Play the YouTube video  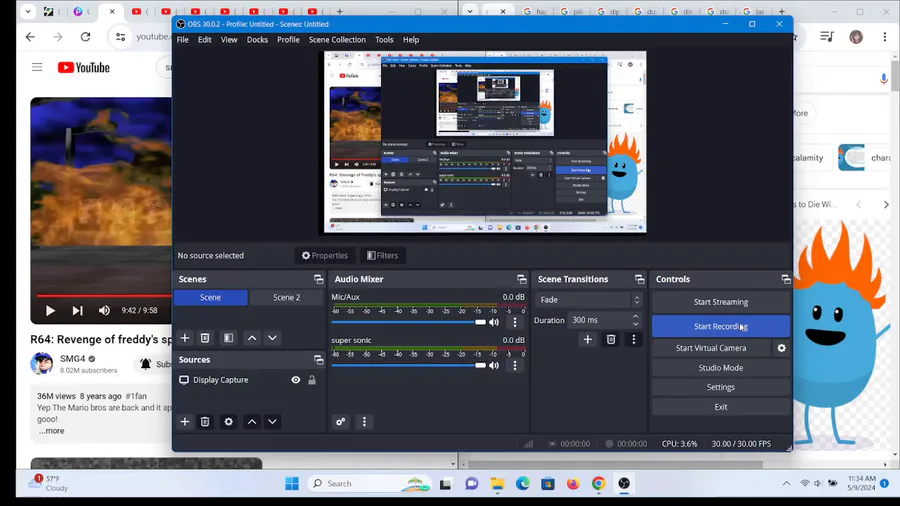click(50, 310)
